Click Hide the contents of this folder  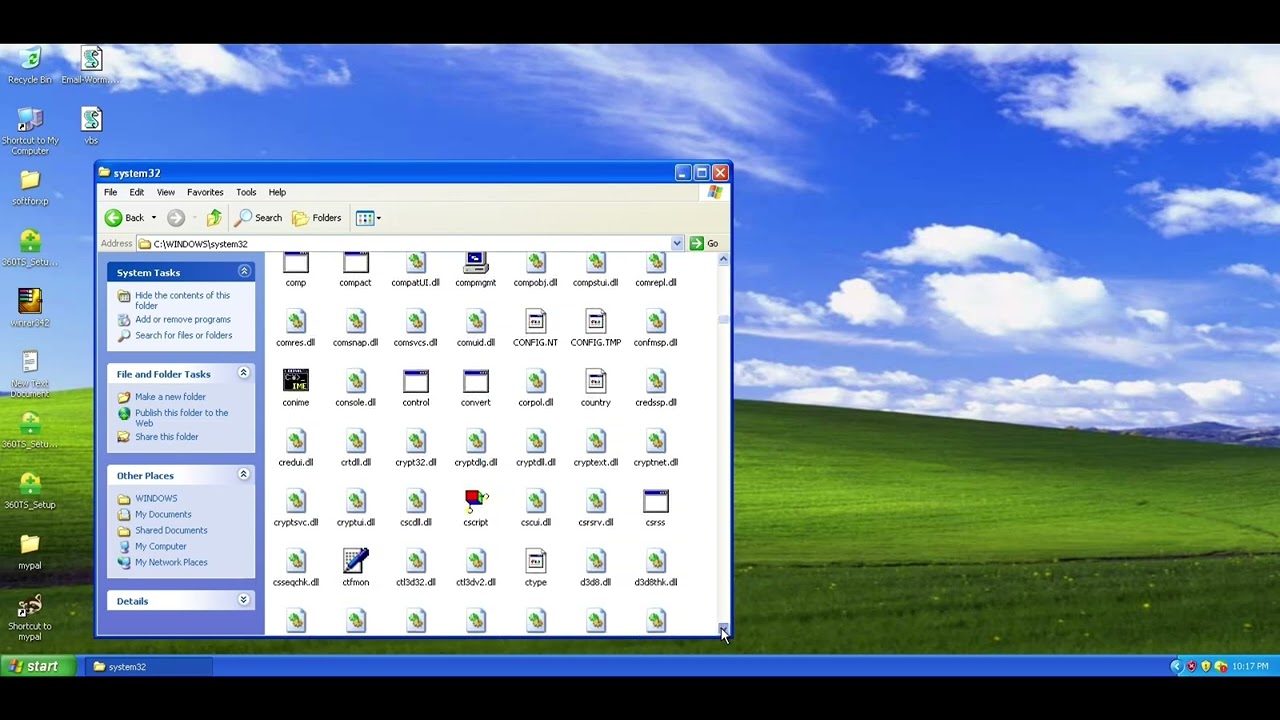[x=182, y=301]
